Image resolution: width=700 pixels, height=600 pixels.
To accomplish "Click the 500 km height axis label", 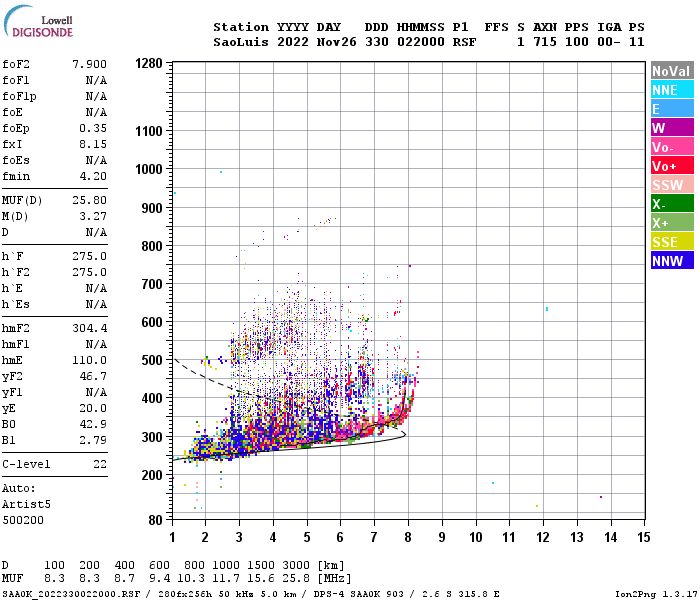I will [152, 360].
